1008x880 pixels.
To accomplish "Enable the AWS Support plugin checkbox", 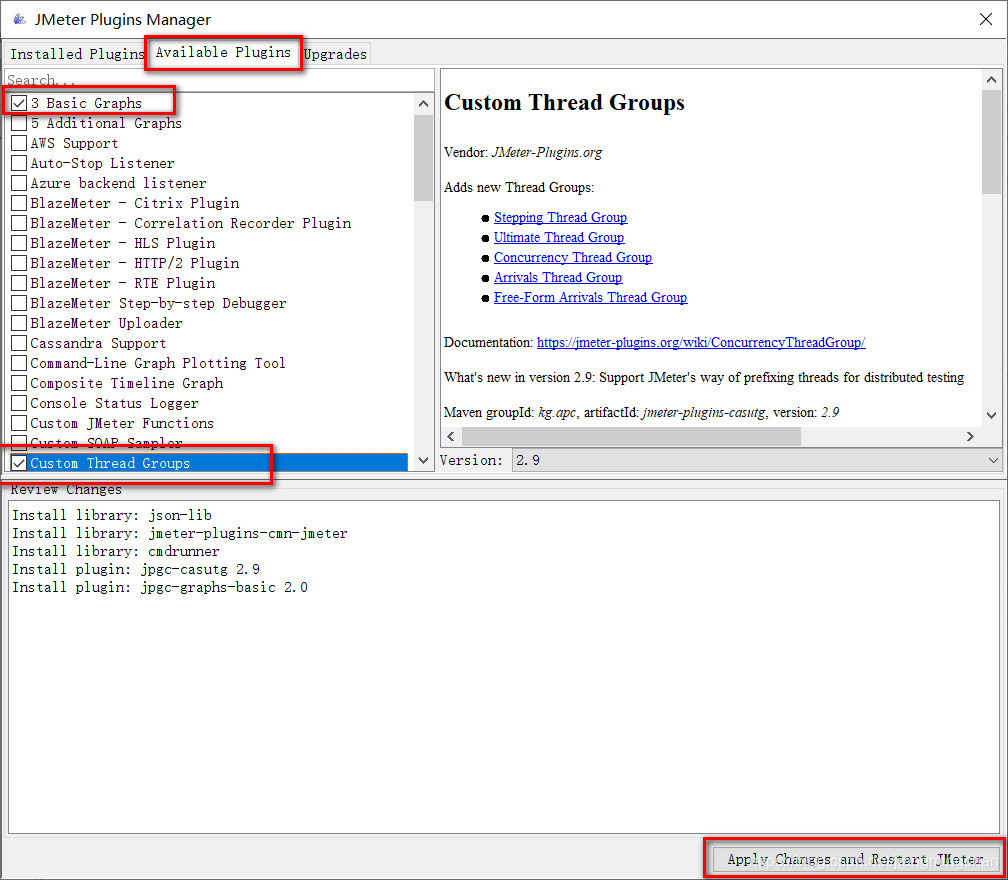I will pyautogui.click(x=19, y=143).
